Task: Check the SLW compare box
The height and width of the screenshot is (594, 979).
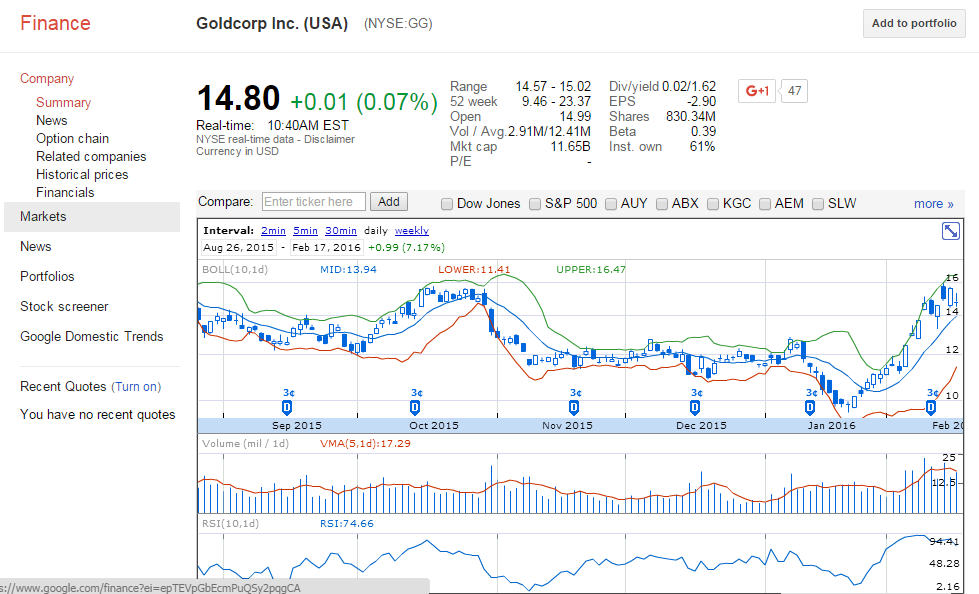Action: coord(818,204)
